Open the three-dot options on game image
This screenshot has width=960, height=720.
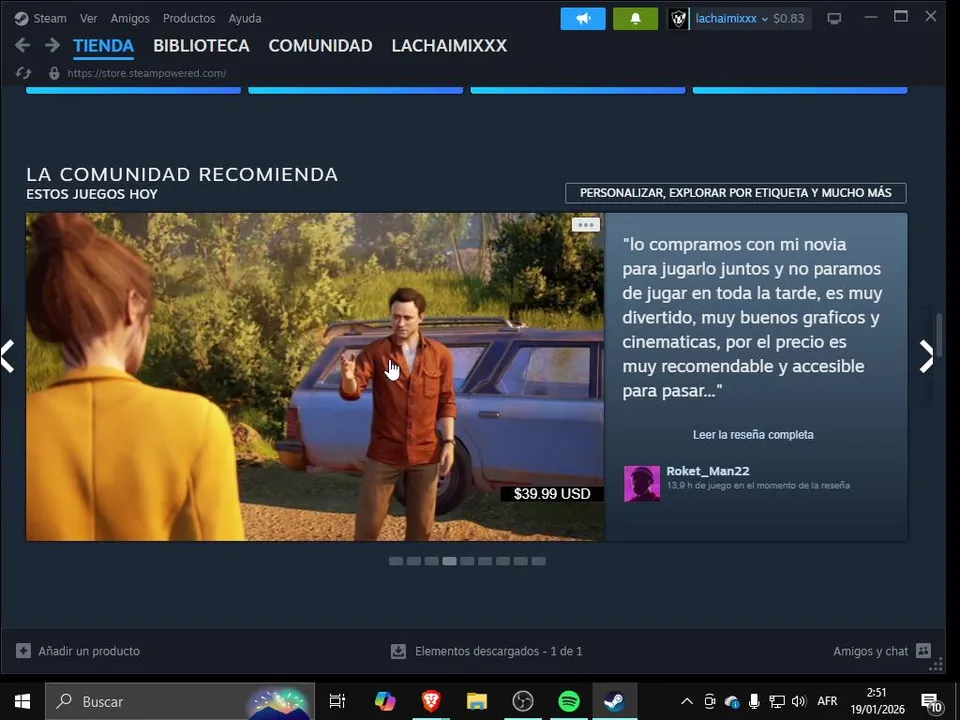585,225
